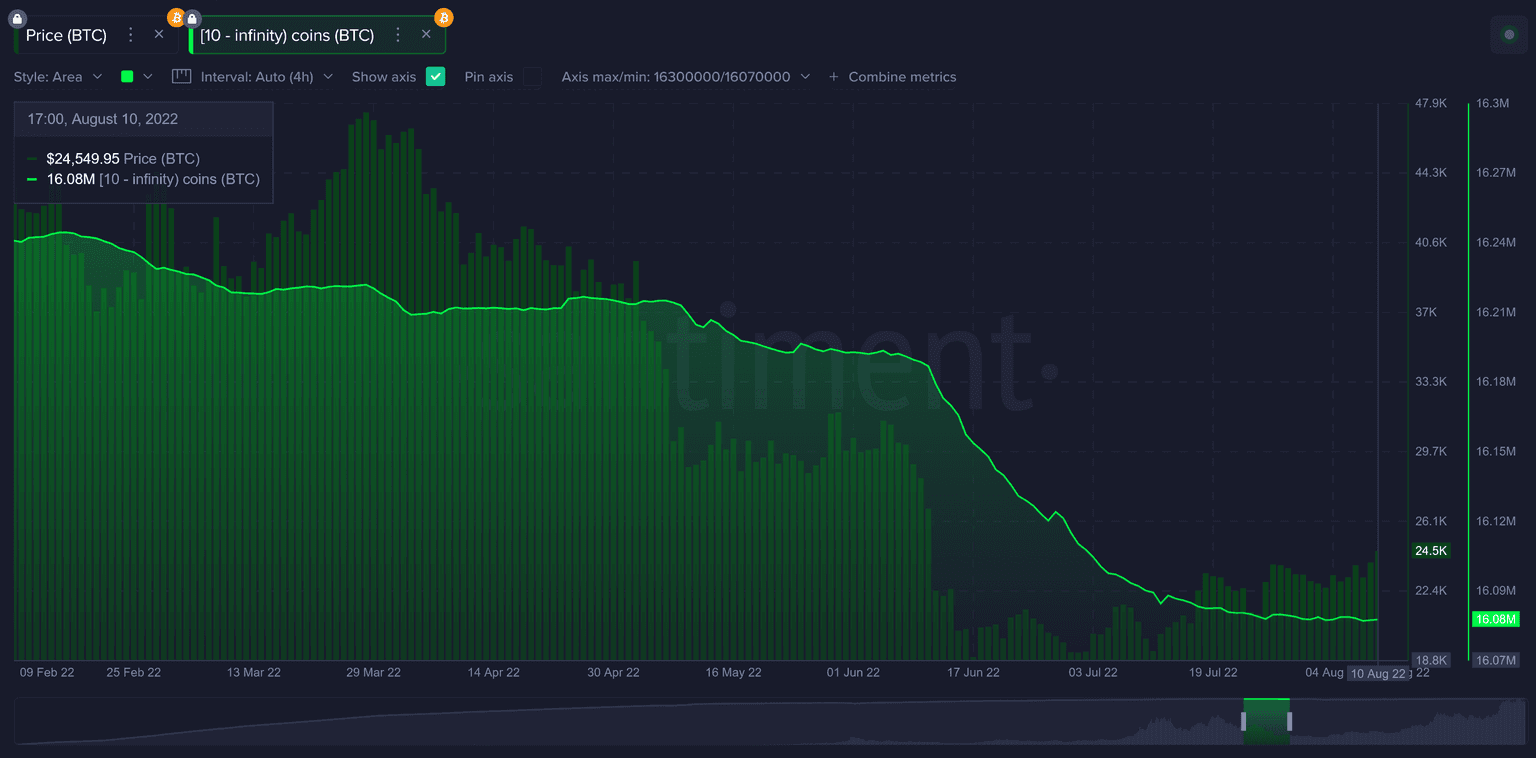Expand the Style: Area dropdown
Screen dimensions: 1536x758
pos(58,77)
